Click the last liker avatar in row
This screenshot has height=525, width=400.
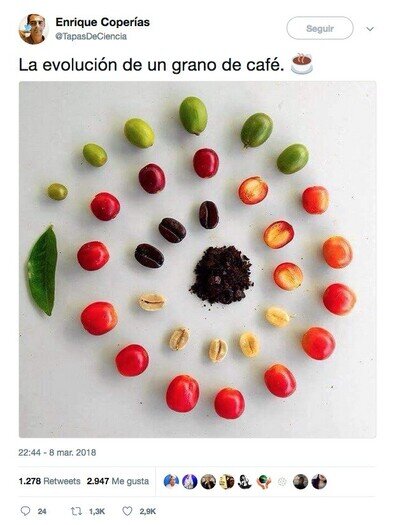click(319, 481)
